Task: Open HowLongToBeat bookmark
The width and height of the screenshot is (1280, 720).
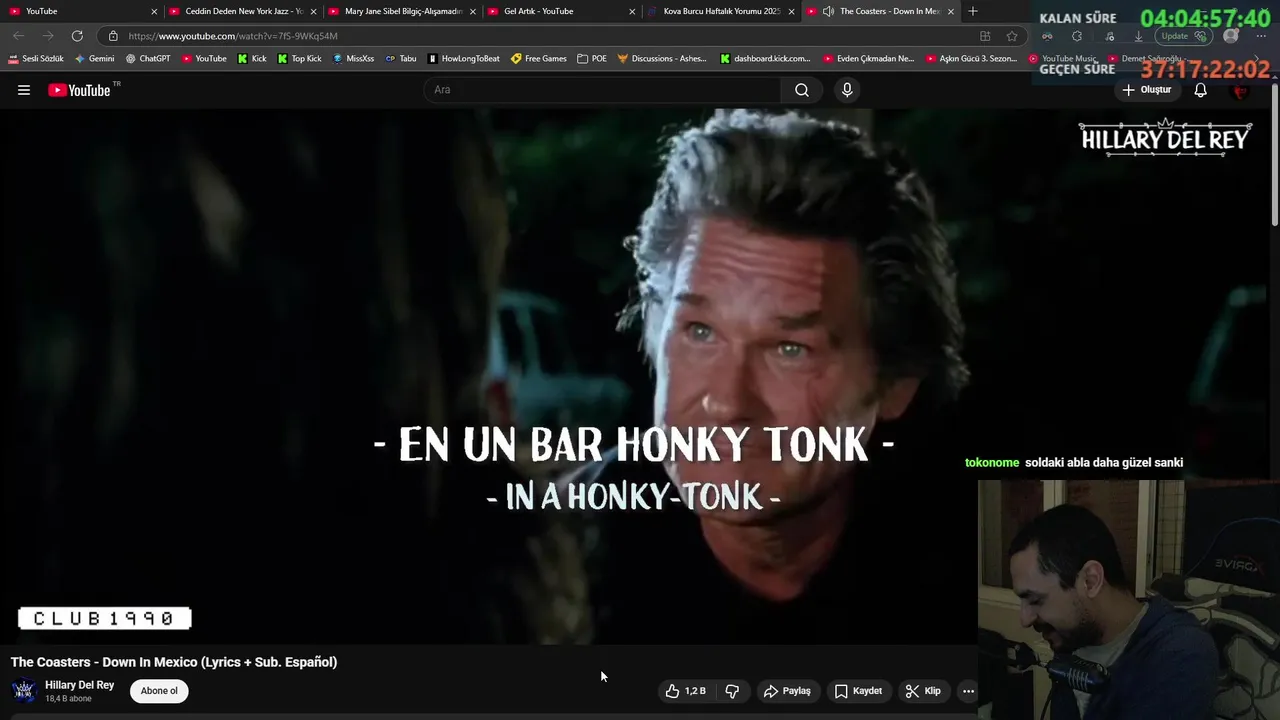Action: click(463, 59)
